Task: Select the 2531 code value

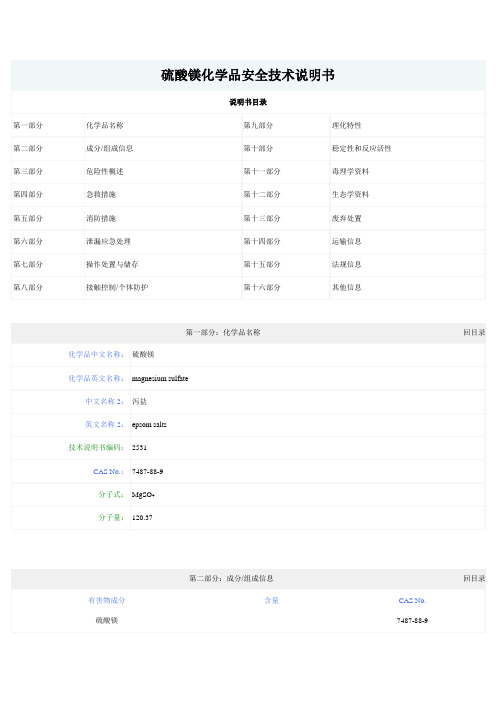Action: pyautogui.click(x=139, y=447)
